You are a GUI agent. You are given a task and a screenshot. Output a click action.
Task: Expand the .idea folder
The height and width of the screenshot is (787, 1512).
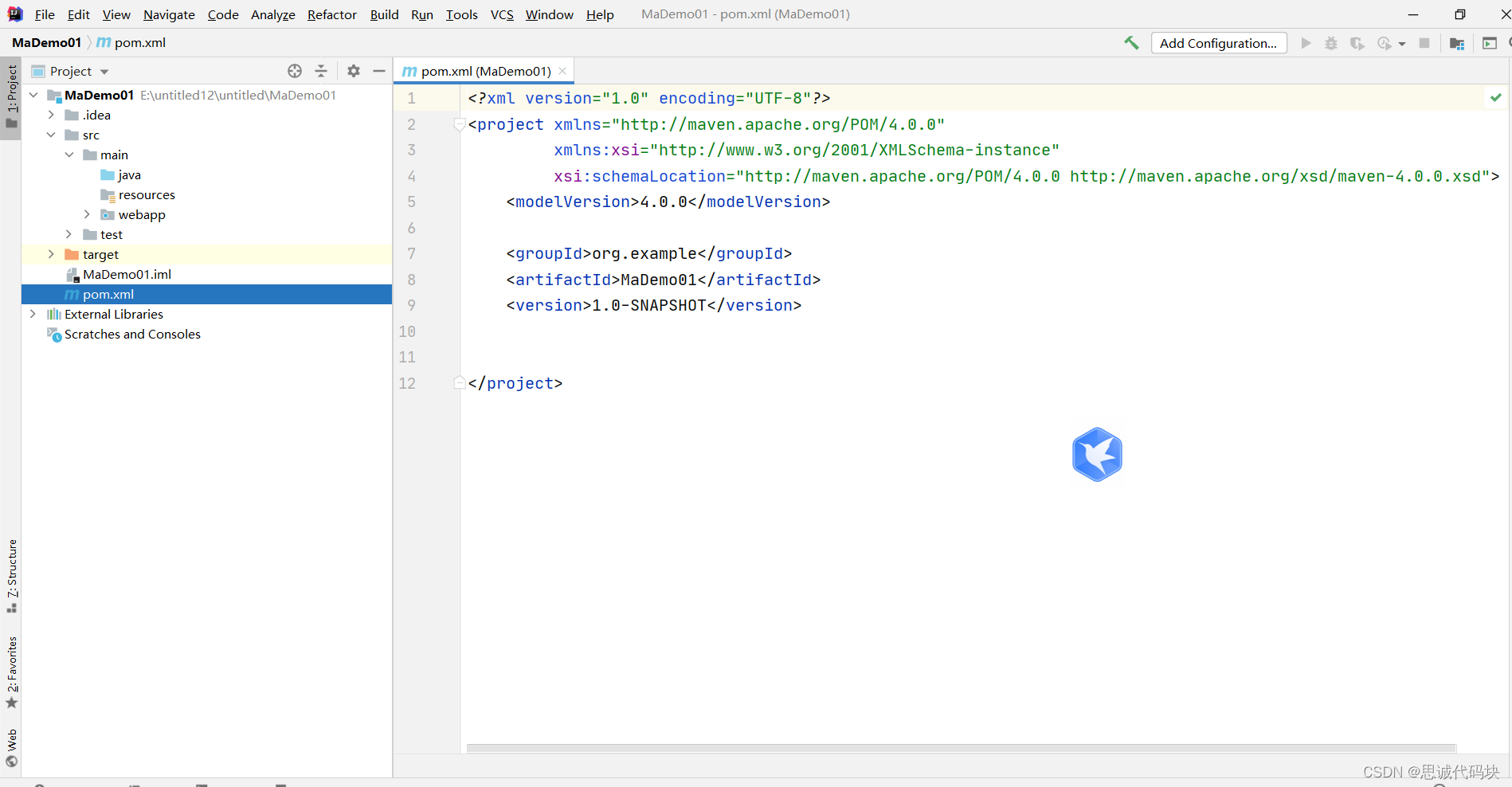point(51,115)
